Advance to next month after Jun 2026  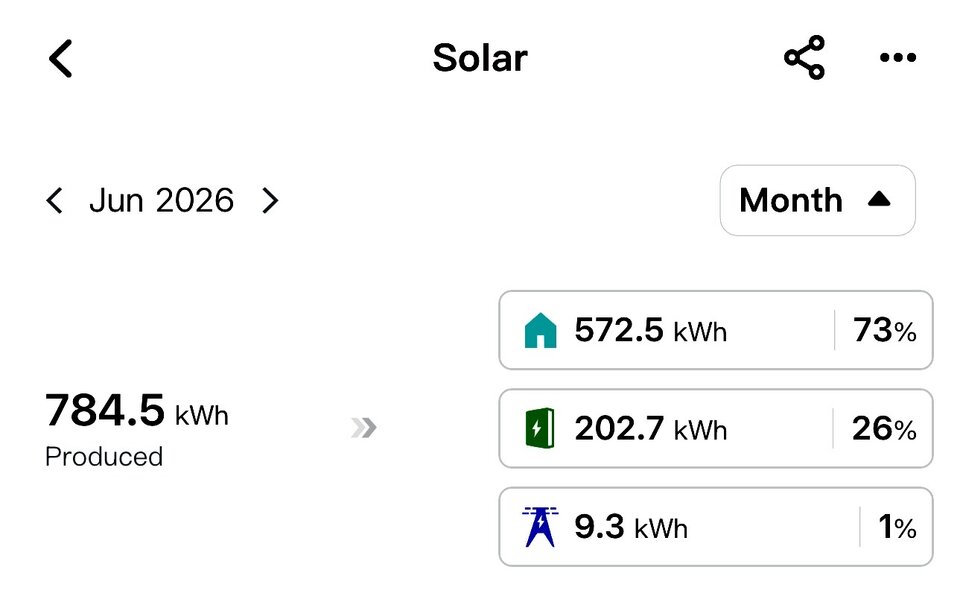270,200
